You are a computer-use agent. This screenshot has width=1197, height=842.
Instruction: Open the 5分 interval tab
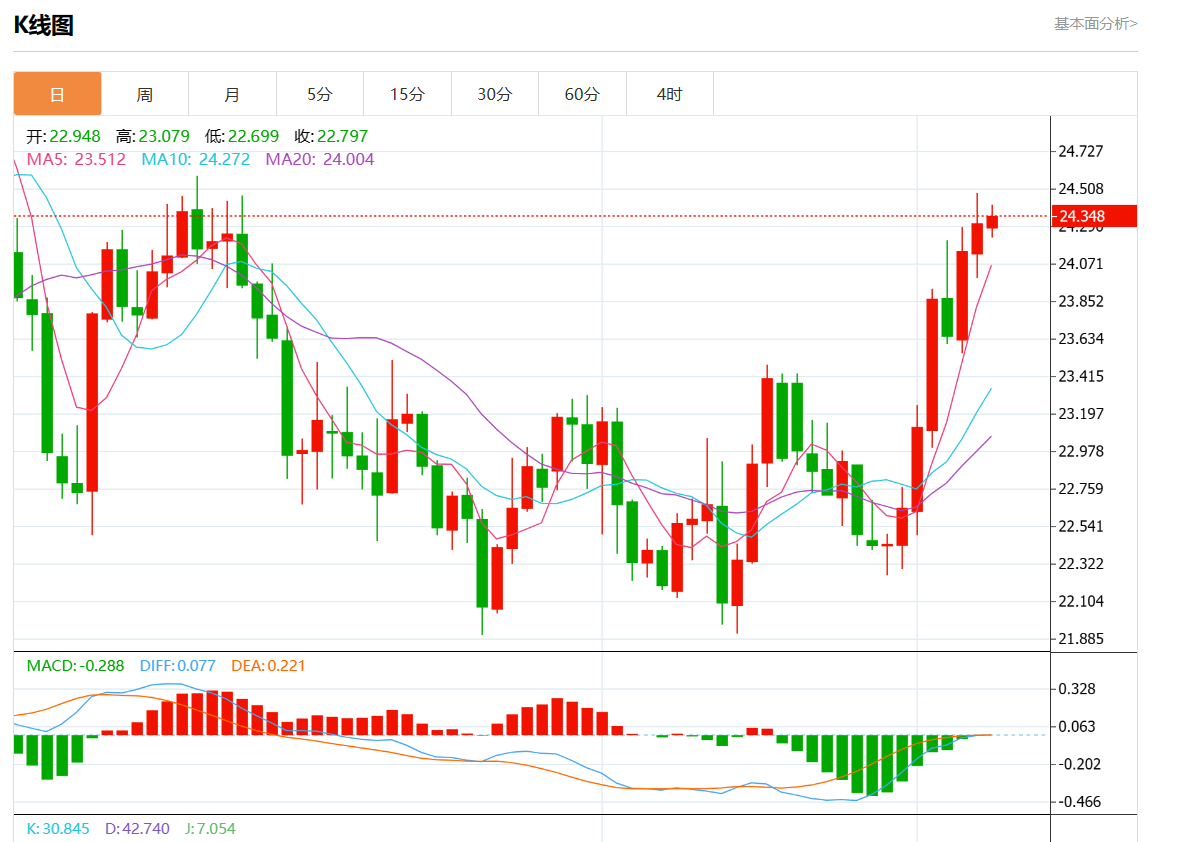pyautogui.click(x=320, y=94)
